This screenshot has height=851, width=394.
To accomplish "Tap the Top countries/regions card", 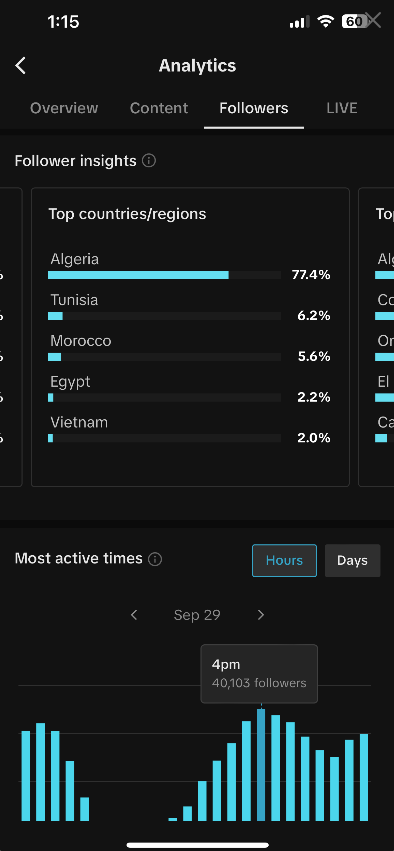I will (190, 337).
